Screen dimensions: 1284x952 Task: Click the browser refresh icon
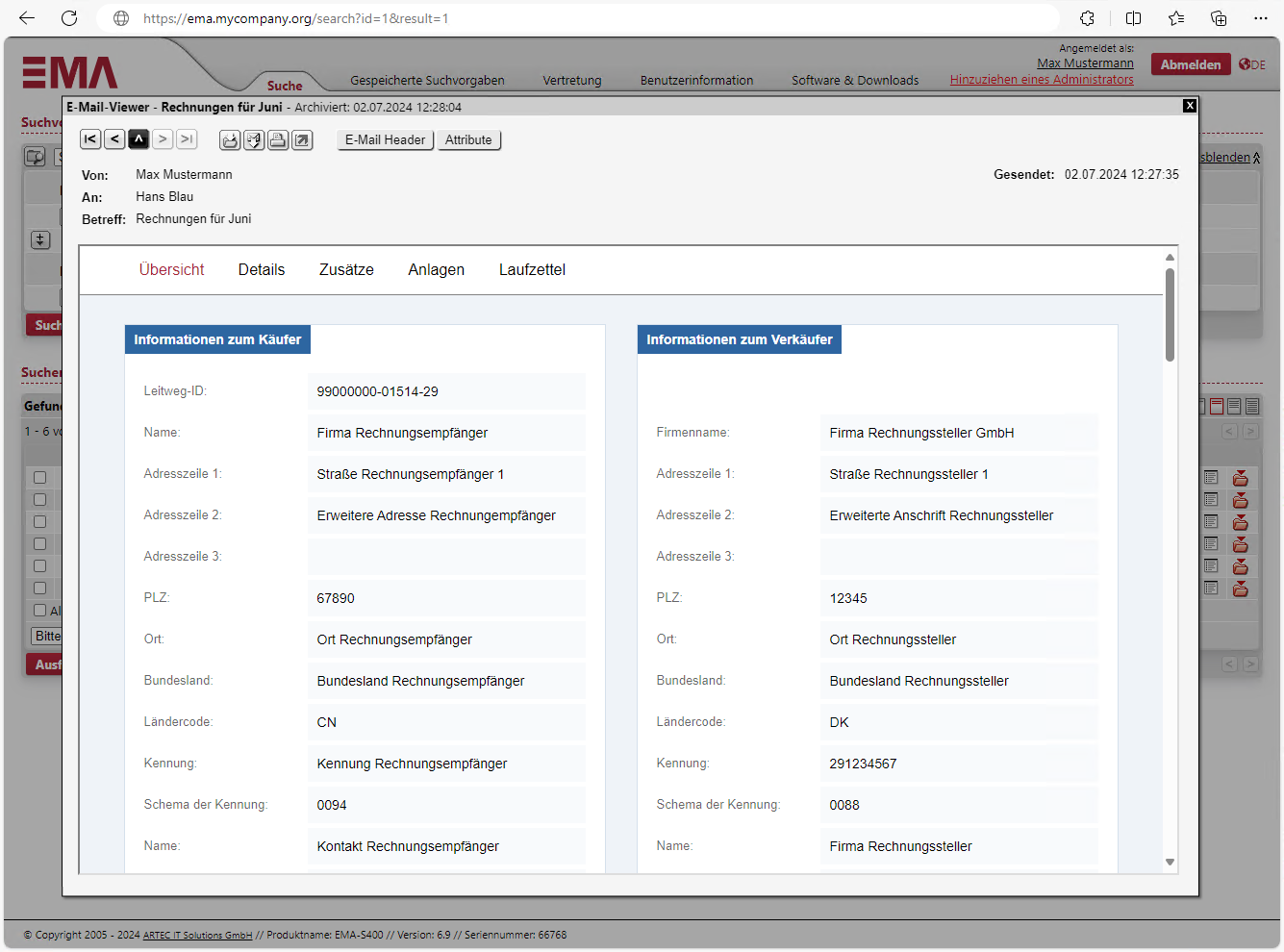[x=67, y=17]
